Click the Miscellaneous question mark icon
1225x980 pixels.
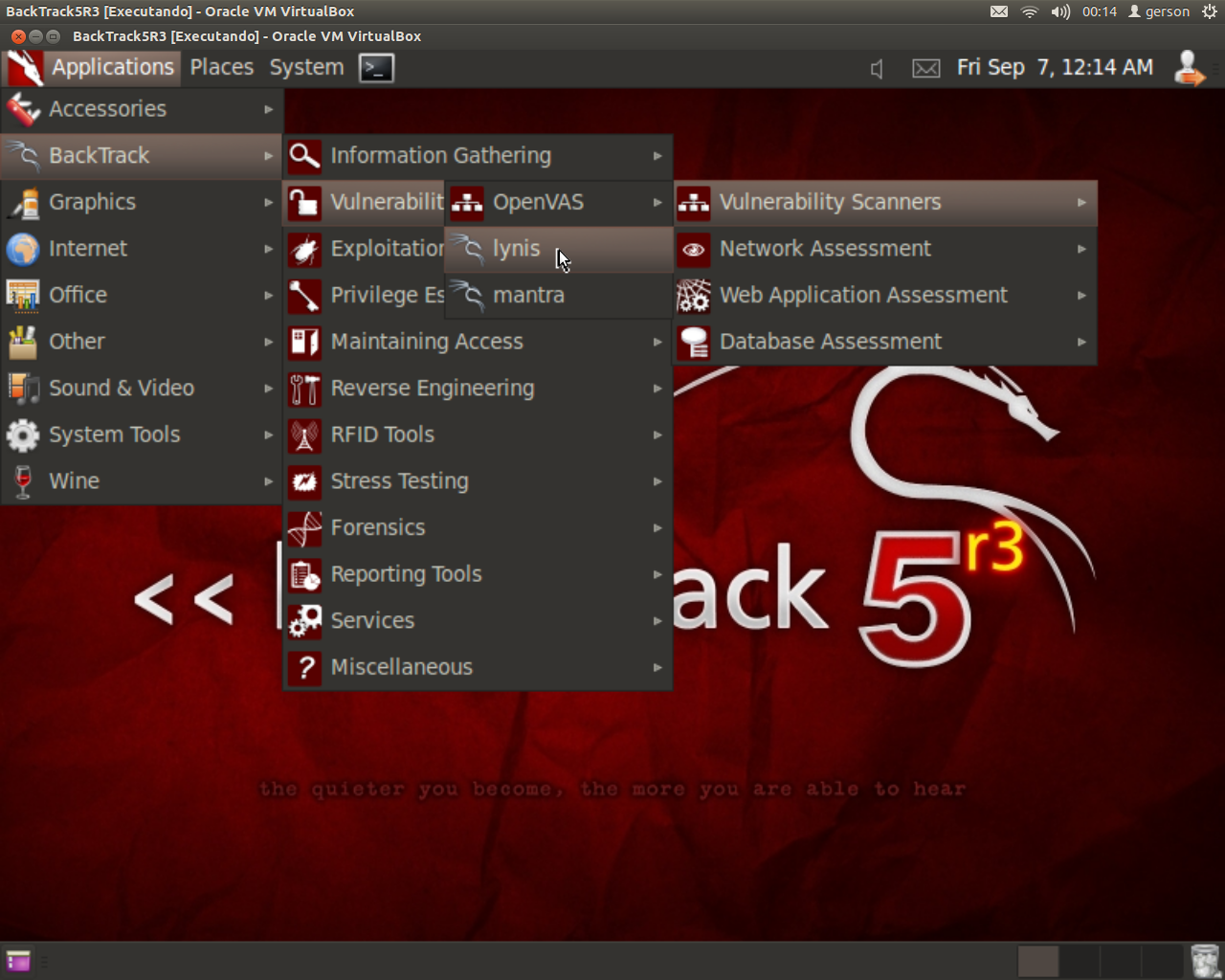click(304, 667)
